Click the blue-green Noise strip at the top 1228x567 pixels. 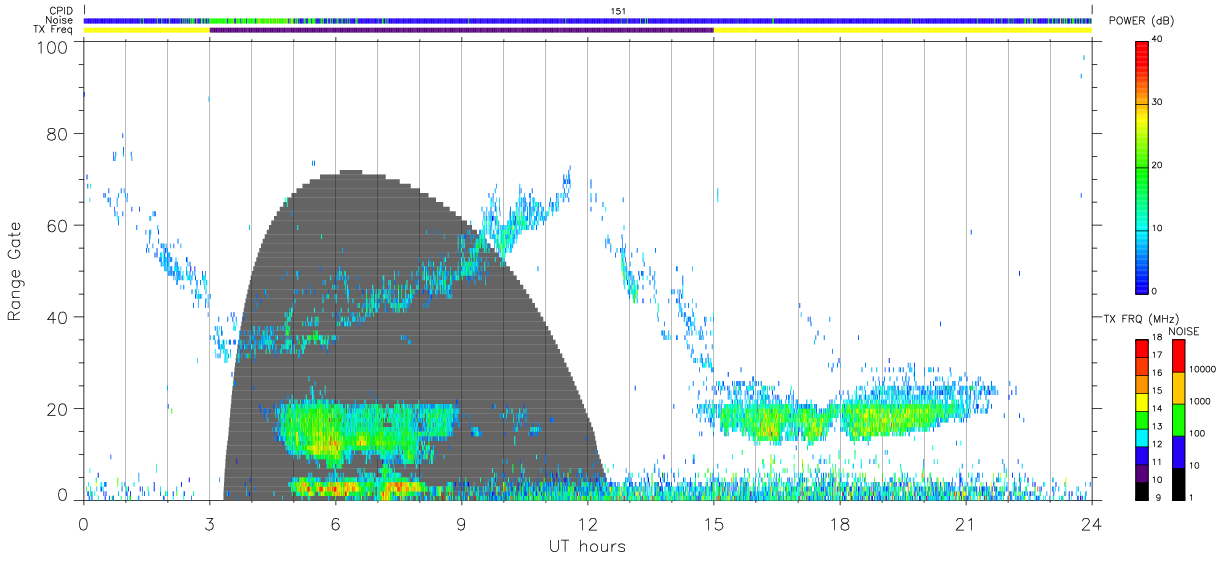[x=587, y=20]
